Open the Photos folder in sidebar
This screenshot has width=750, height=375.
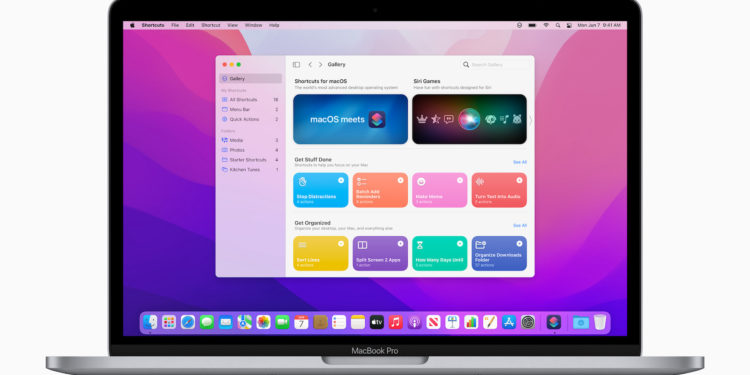click(x=250, y=150)
